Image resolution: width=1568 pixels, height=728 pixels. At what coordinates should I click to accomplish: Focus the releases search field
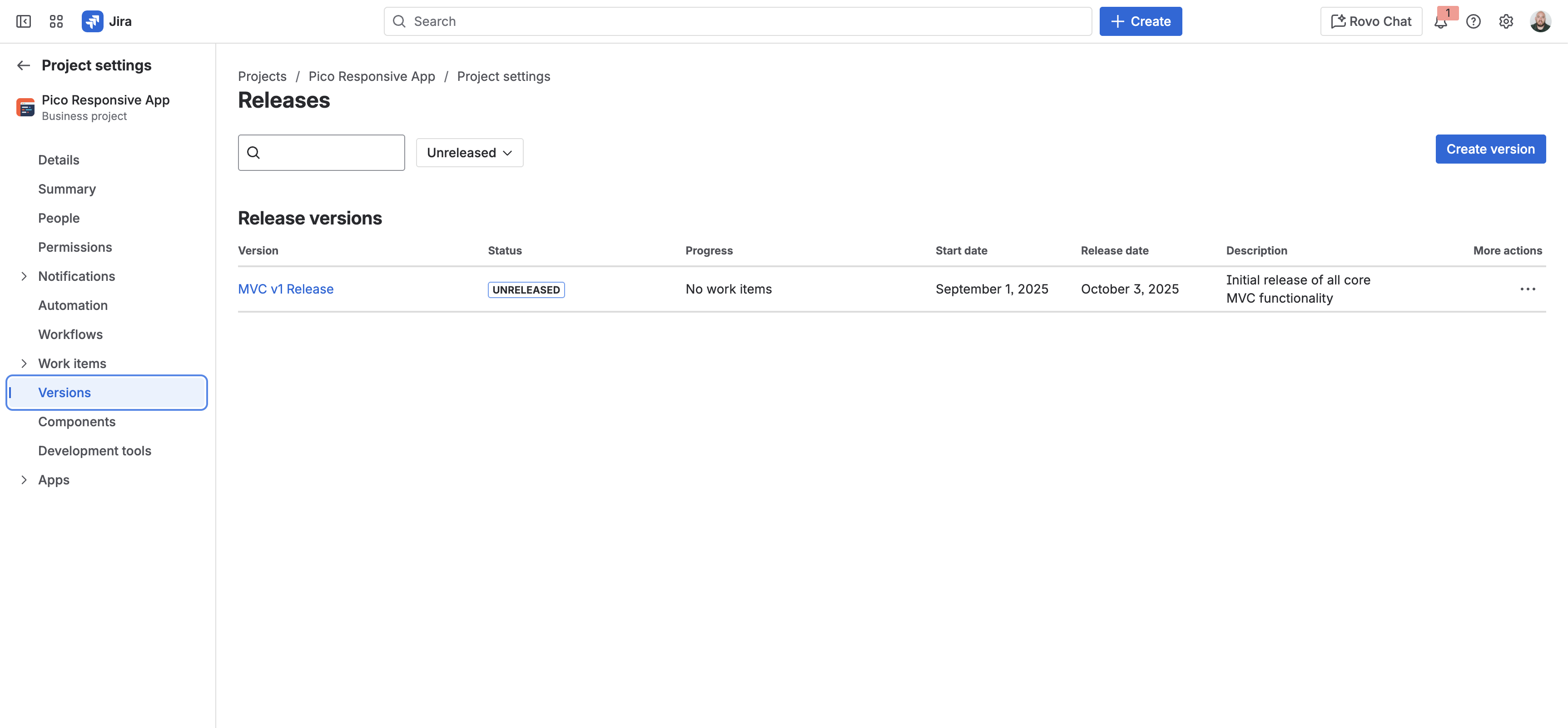click(322, 152)
